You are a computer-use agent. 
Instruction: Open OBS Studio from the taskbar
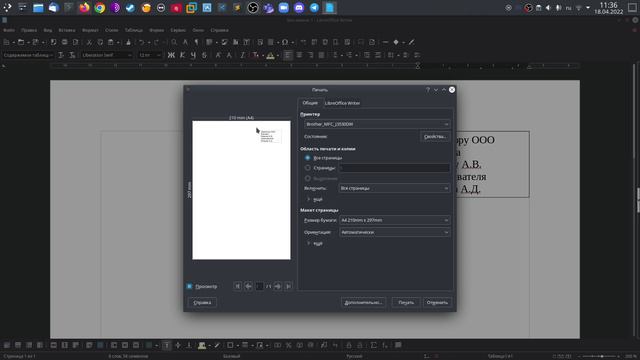click(253, 8)
